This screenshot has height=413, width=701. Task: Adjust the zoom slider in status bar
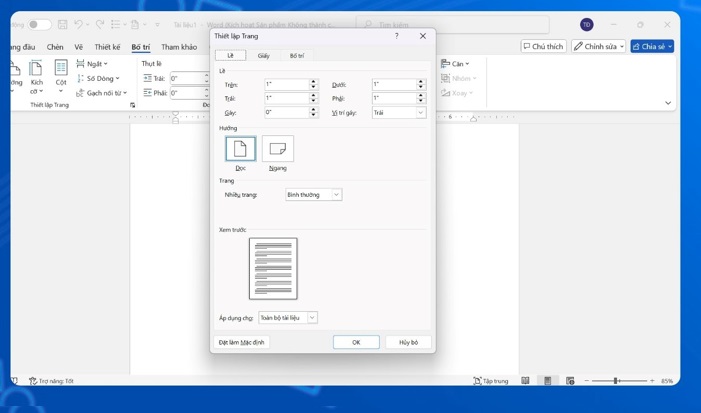[x=615, y=381]
